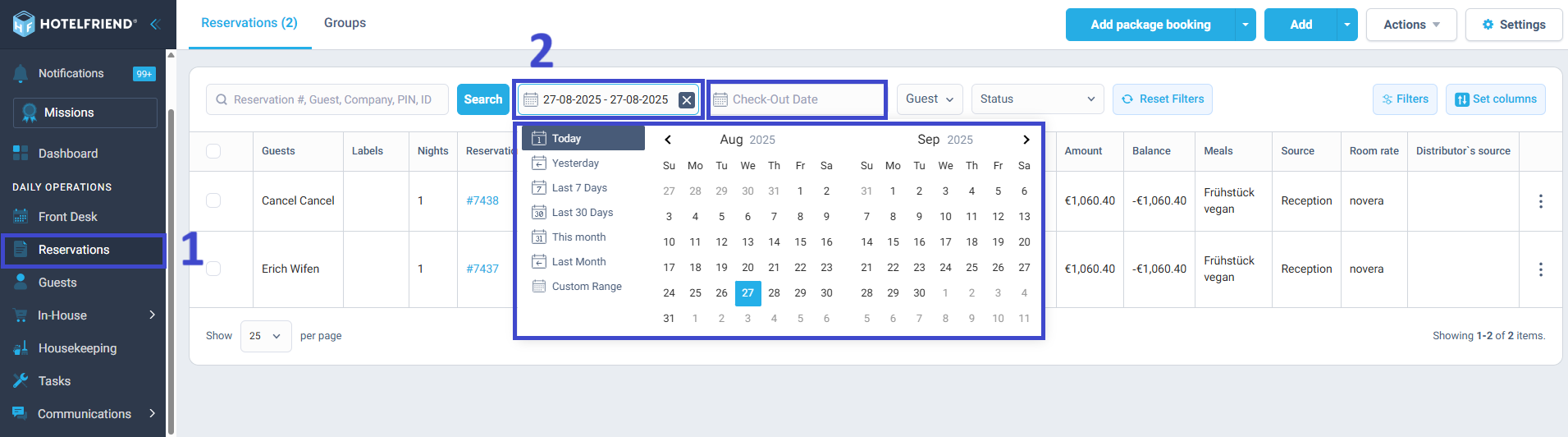Open reservation link #7437
Image resolution: width=1568 pixels, height=437 pixels.
(482, 269)
